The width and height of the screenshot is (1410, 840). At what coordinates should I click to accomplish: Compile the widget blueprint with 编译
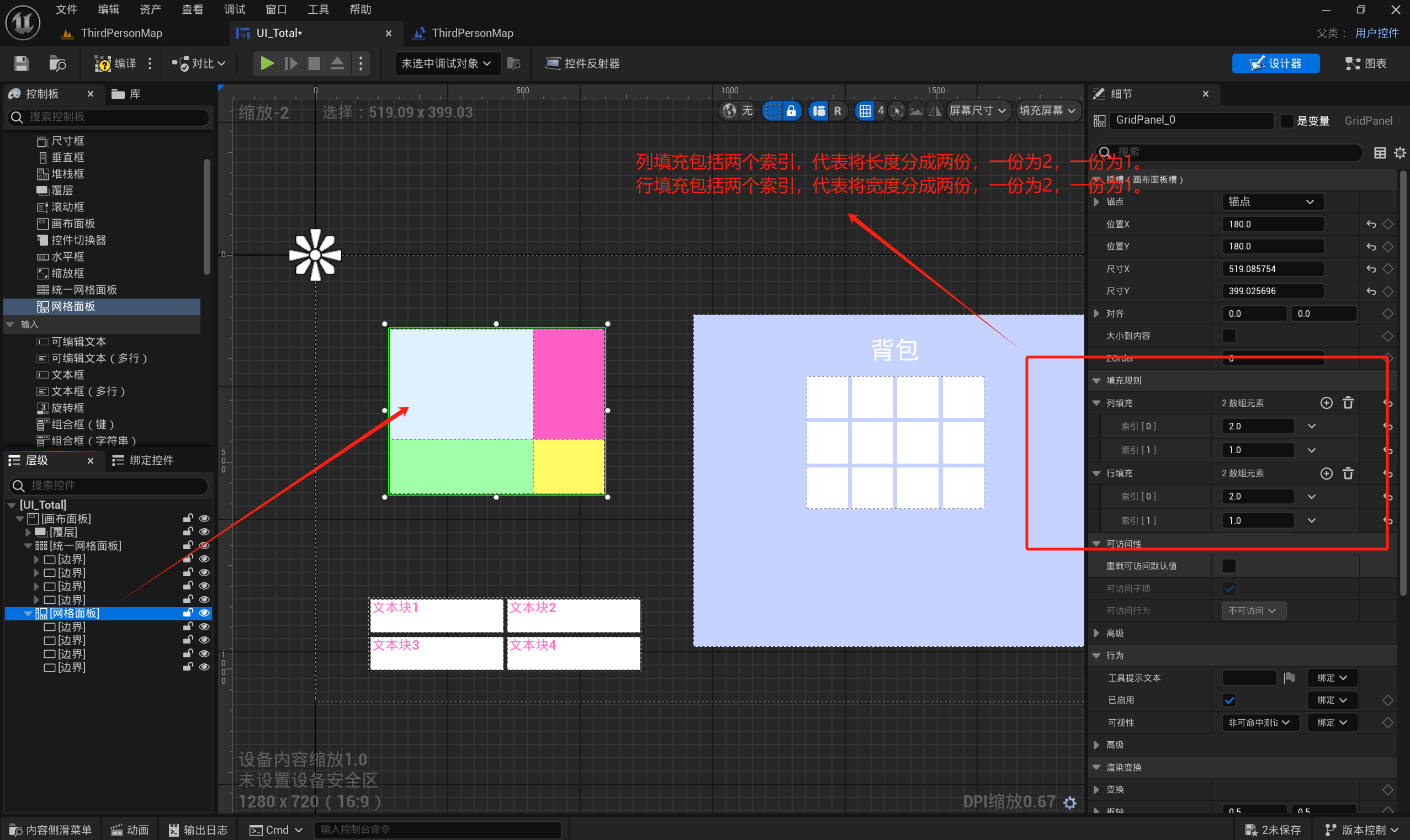pos(115,63)
